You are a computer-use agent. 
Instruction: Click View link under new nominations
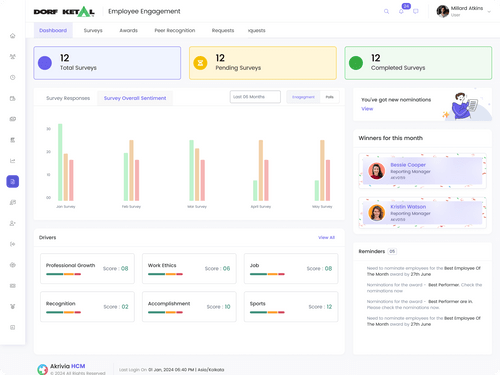tap(367, 109)
